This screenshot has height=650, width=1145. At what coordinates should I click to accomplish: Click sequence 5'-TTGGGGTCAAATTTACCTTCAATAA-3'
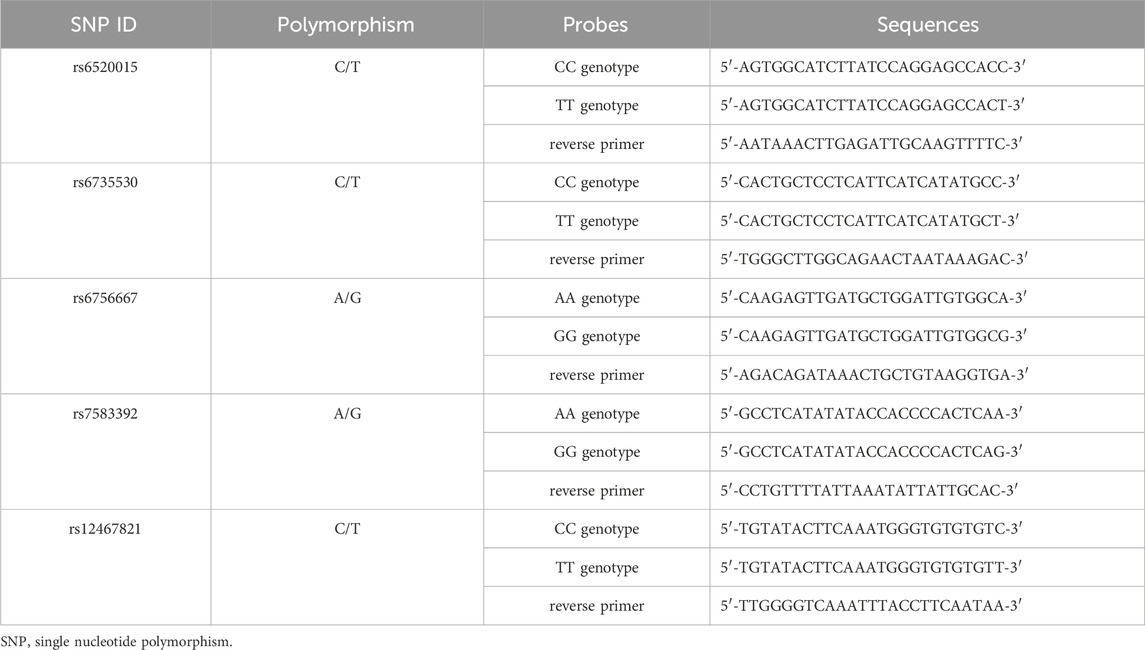click(871, 605)
